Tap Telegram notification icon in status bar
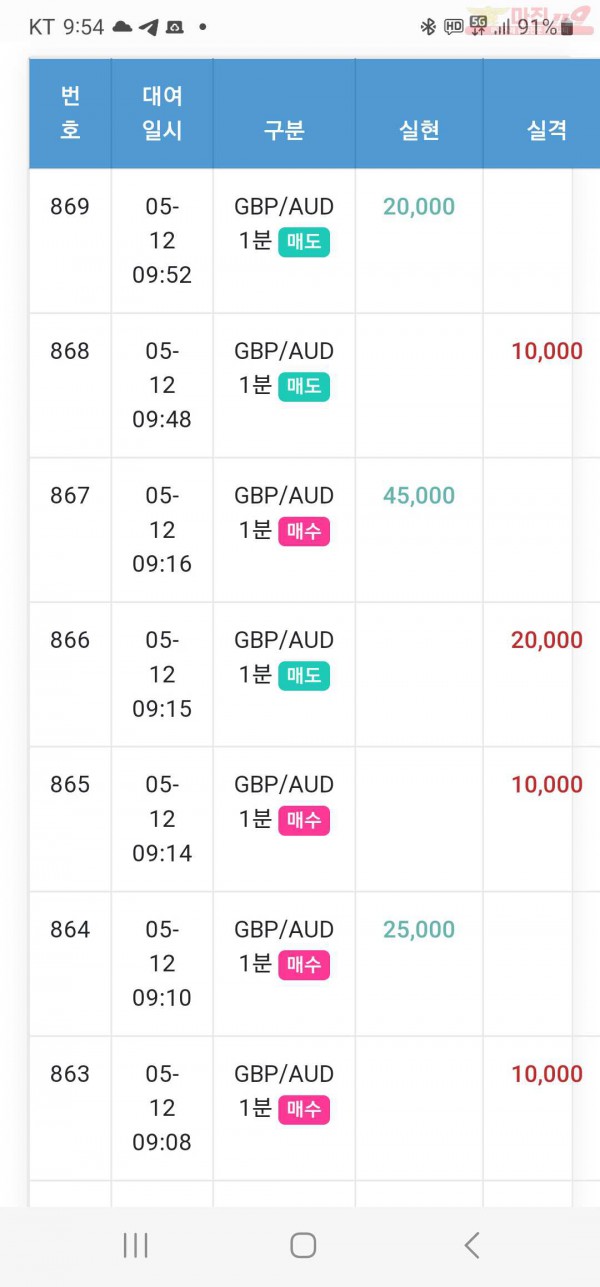The image size is (600, 1287). (148, 27)
